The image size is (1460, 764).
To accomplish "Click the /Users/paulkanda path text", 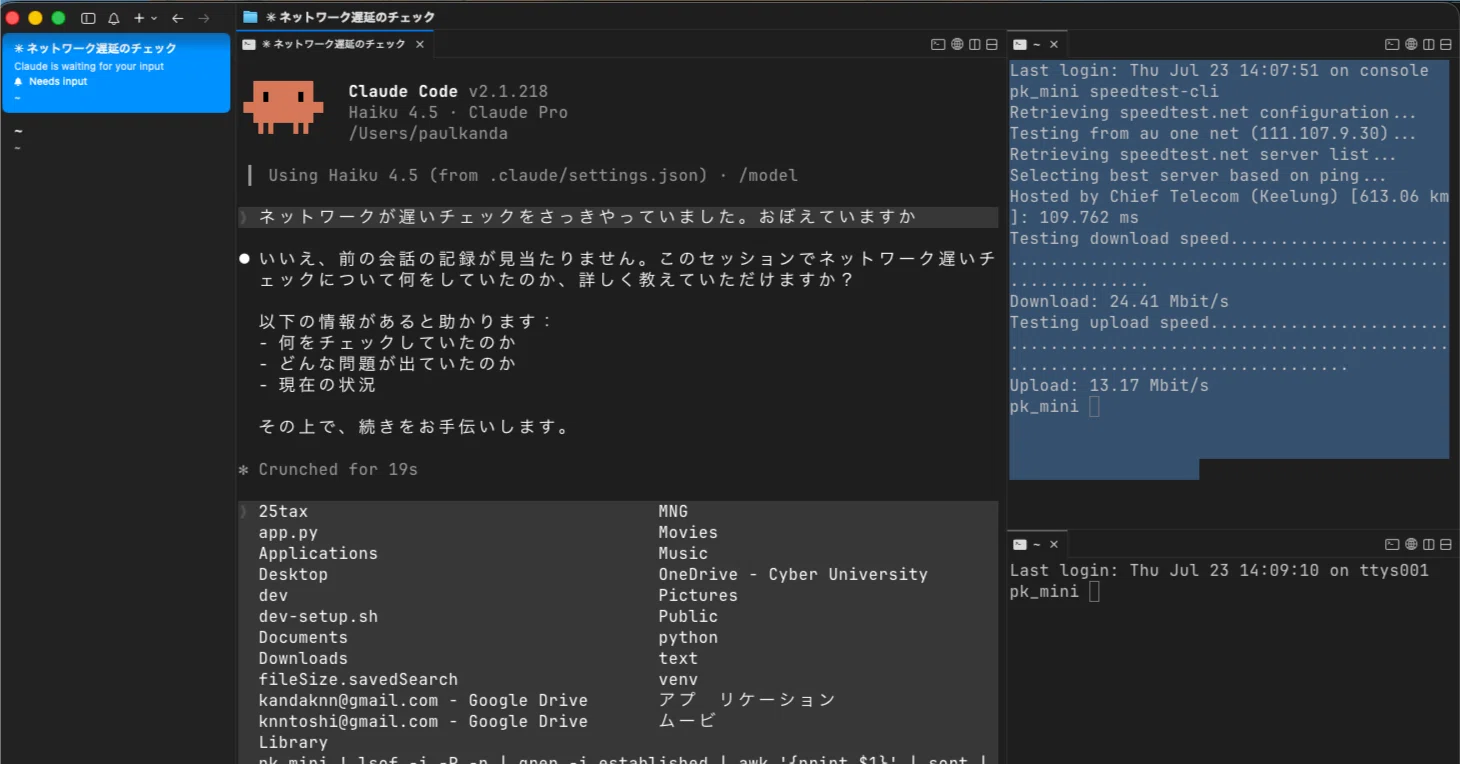I will pos(428,133).
